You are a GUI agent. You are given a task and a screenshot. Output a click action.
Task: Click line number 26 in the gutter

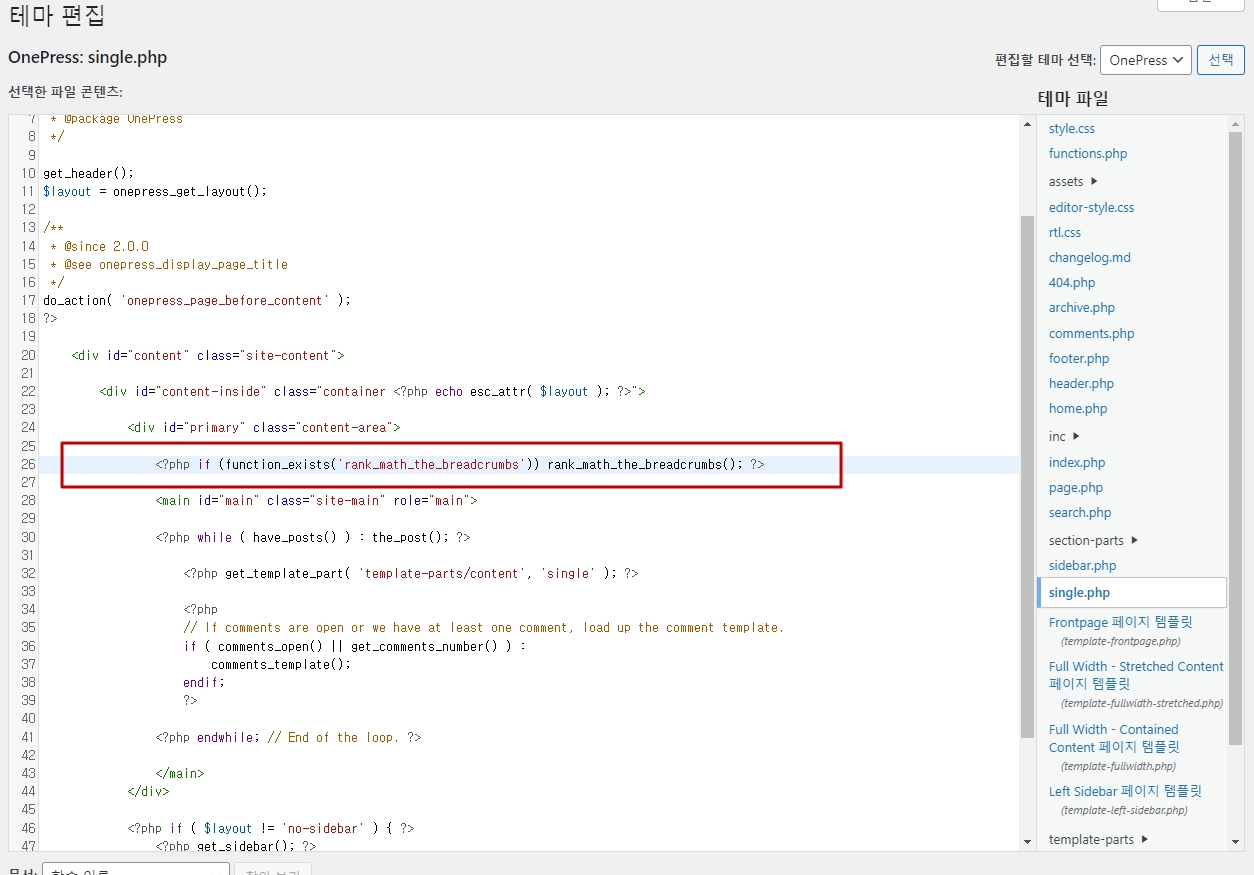point(28,464)
